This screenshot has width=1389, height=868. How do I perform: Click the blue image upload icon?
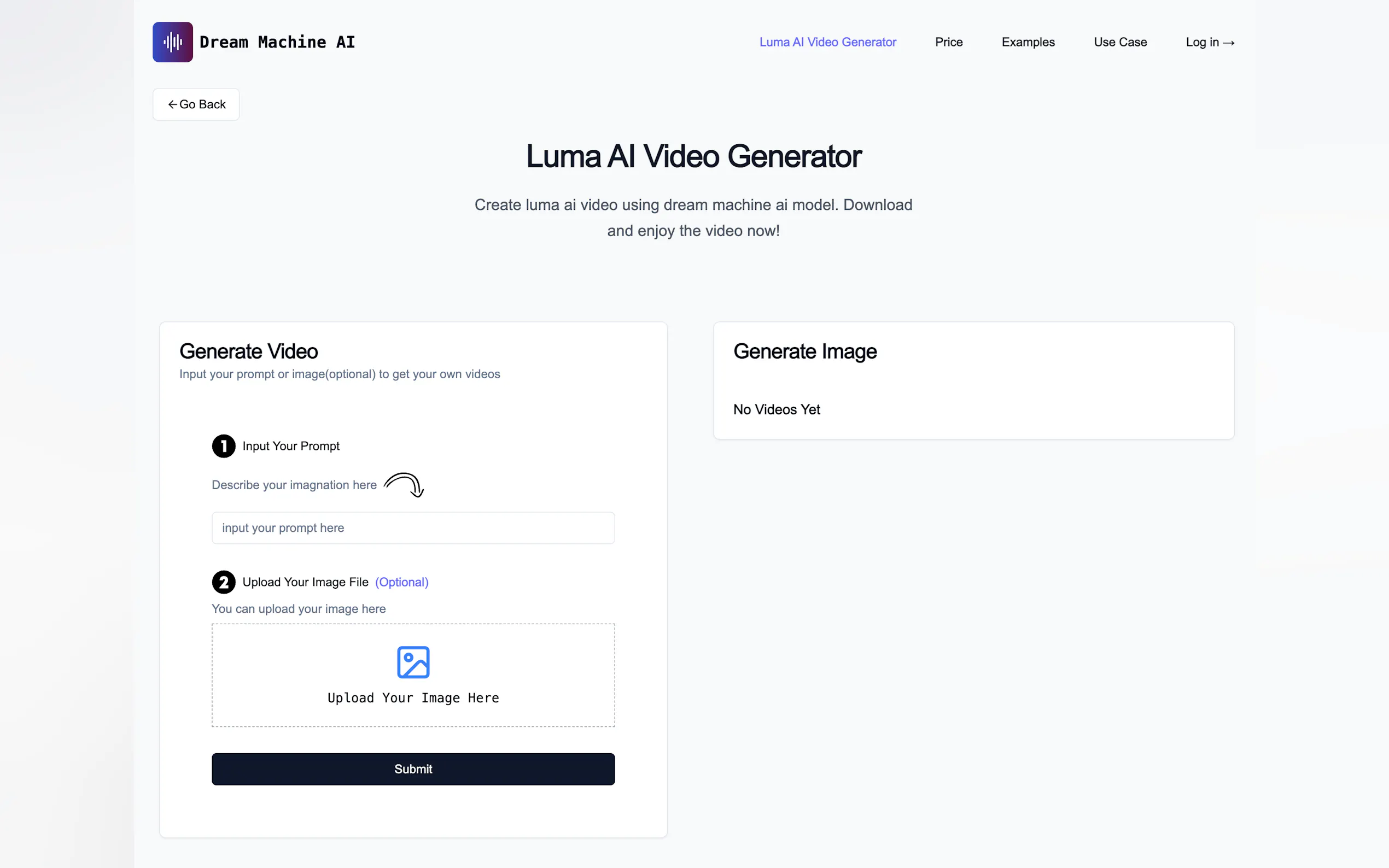(413, 662)
